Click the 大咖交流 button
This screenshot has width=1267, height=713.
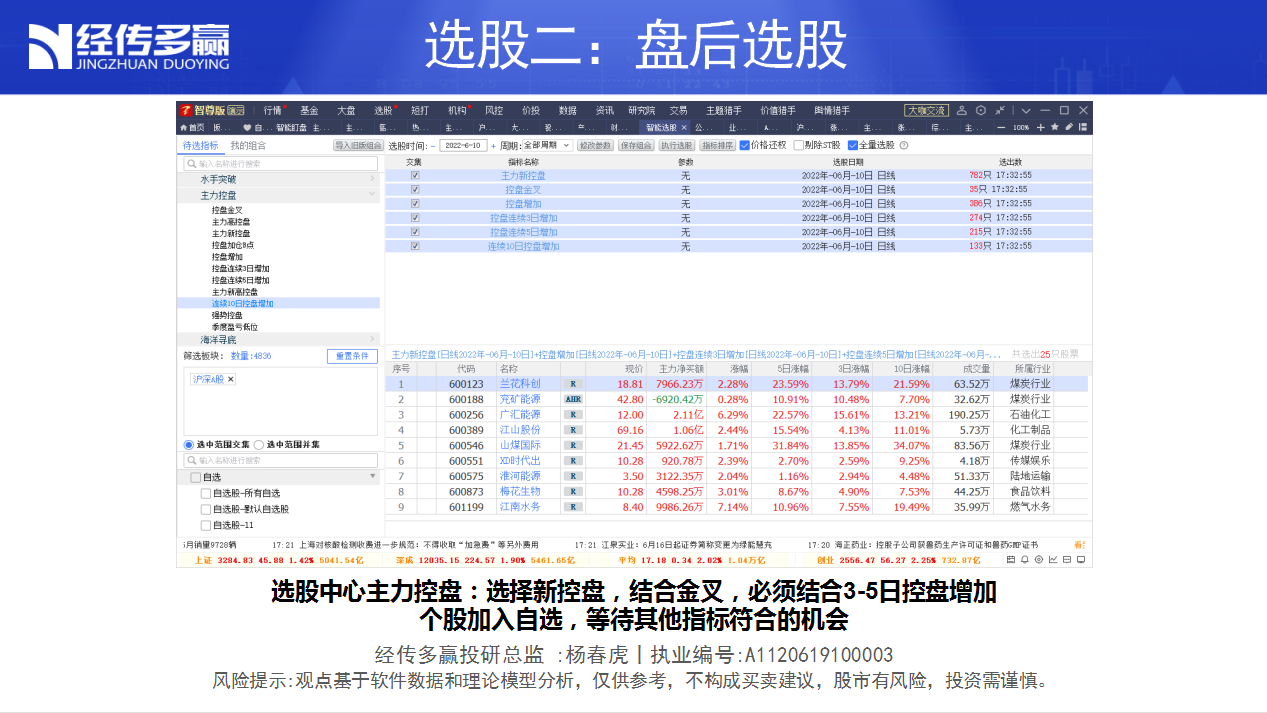click(926, 110)
